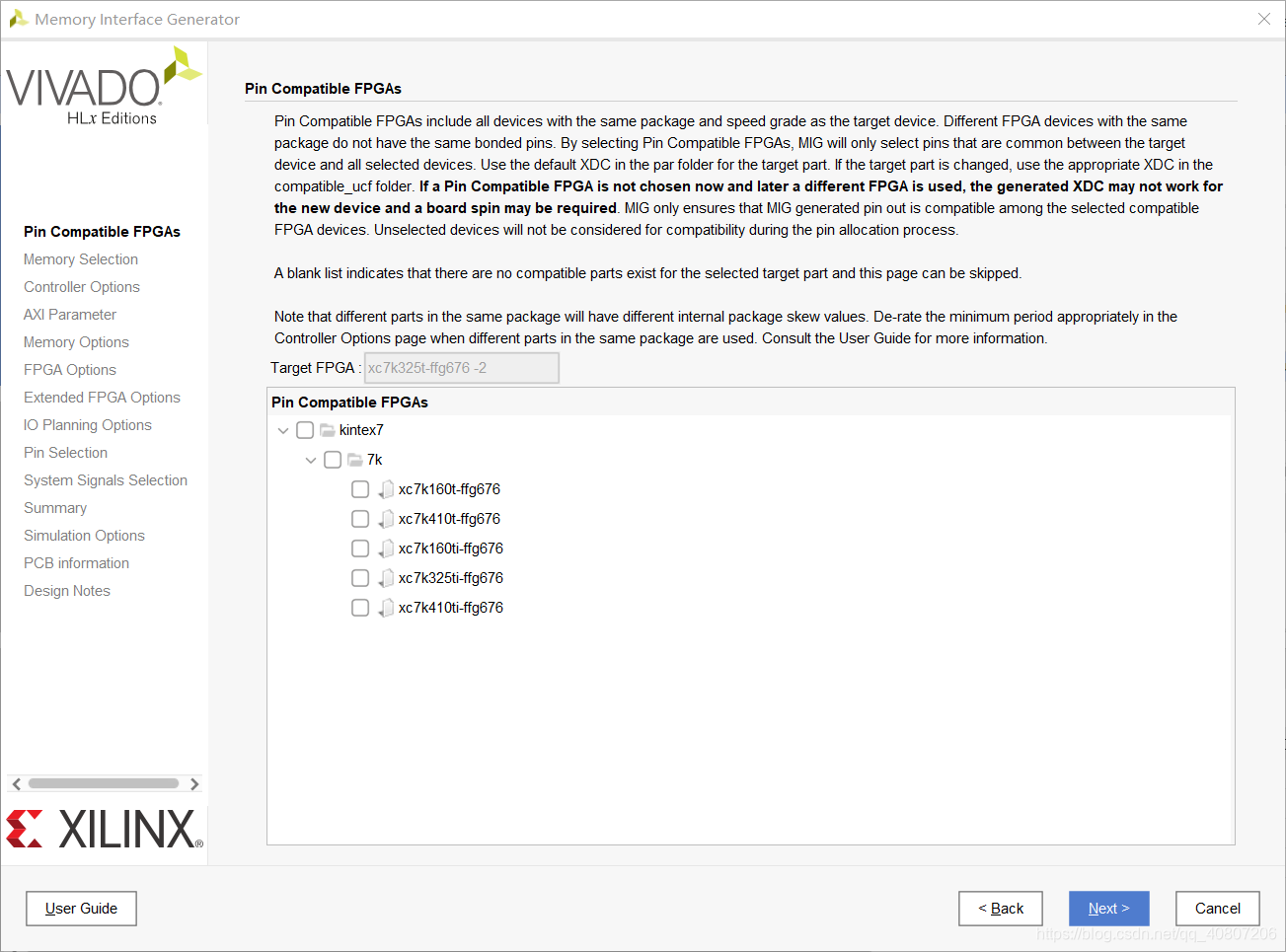Click the xc7k160t-ffg676 part file icon
Screen dimensions: 1286x952
click(x=386, y=489)
